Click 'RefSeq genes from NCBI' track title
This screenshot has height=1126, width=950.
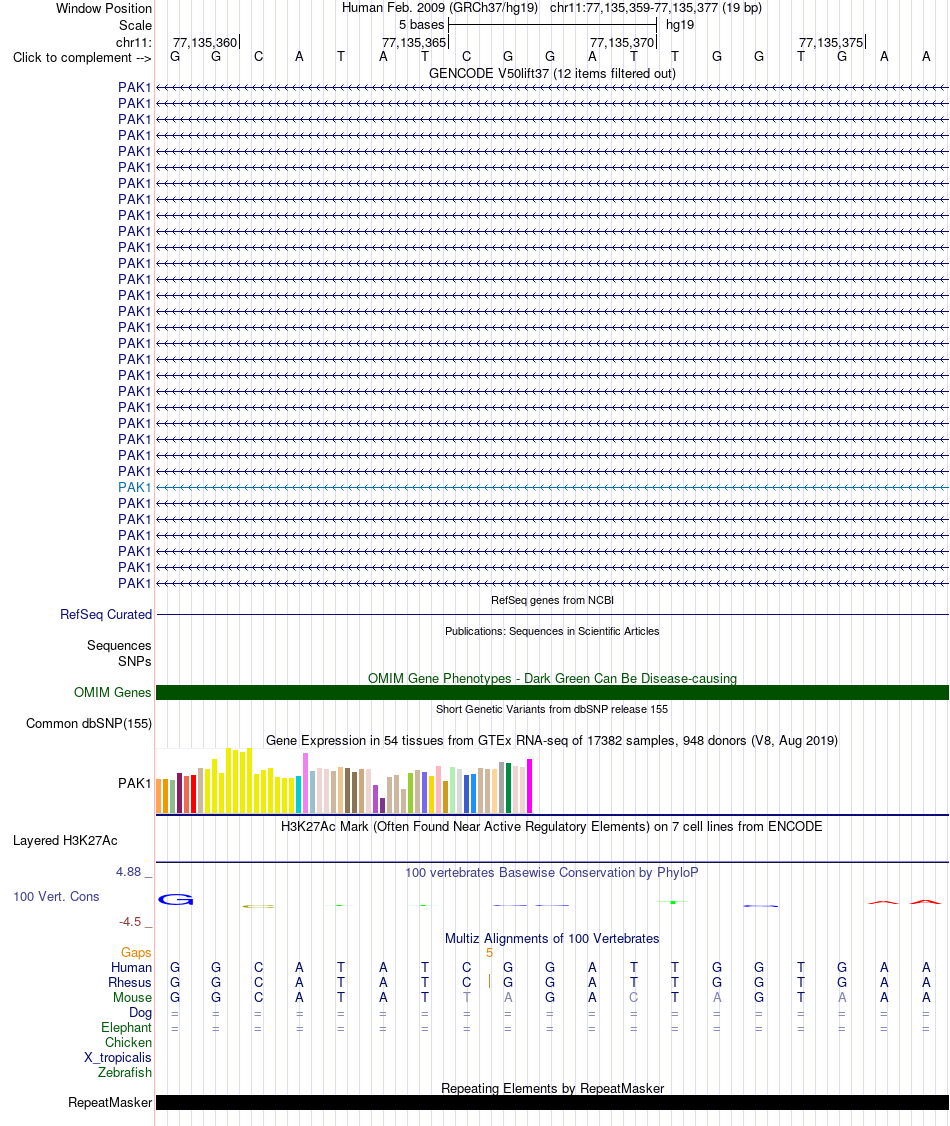coord(552,600)
